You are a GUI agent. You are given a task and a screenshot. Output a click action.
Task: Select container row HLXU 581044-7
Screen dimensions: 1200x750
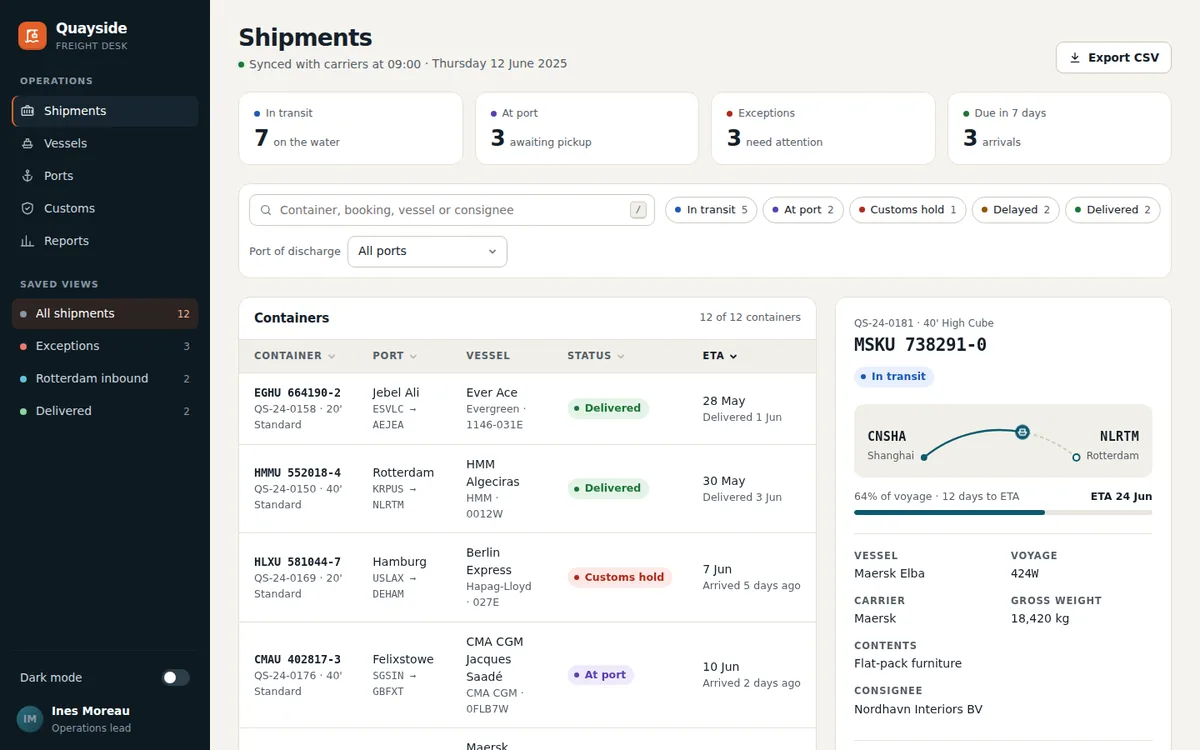coord(527,578)
